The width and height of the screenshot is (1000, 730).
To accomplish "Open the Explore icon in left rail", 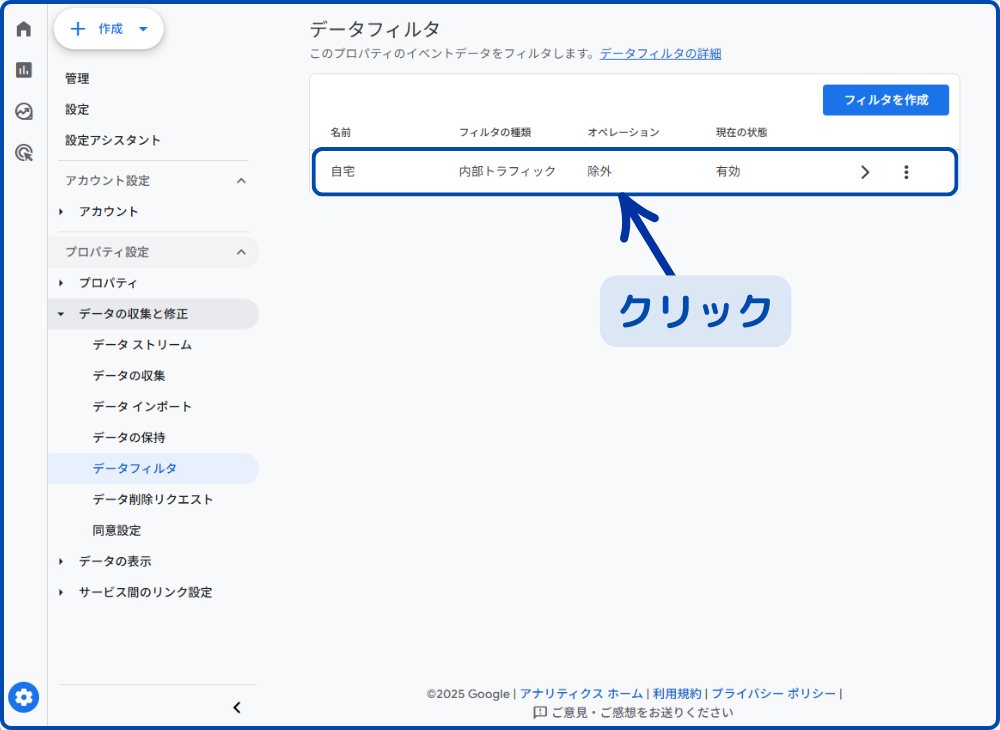I will pyautogui.click(x=24, y=111).
